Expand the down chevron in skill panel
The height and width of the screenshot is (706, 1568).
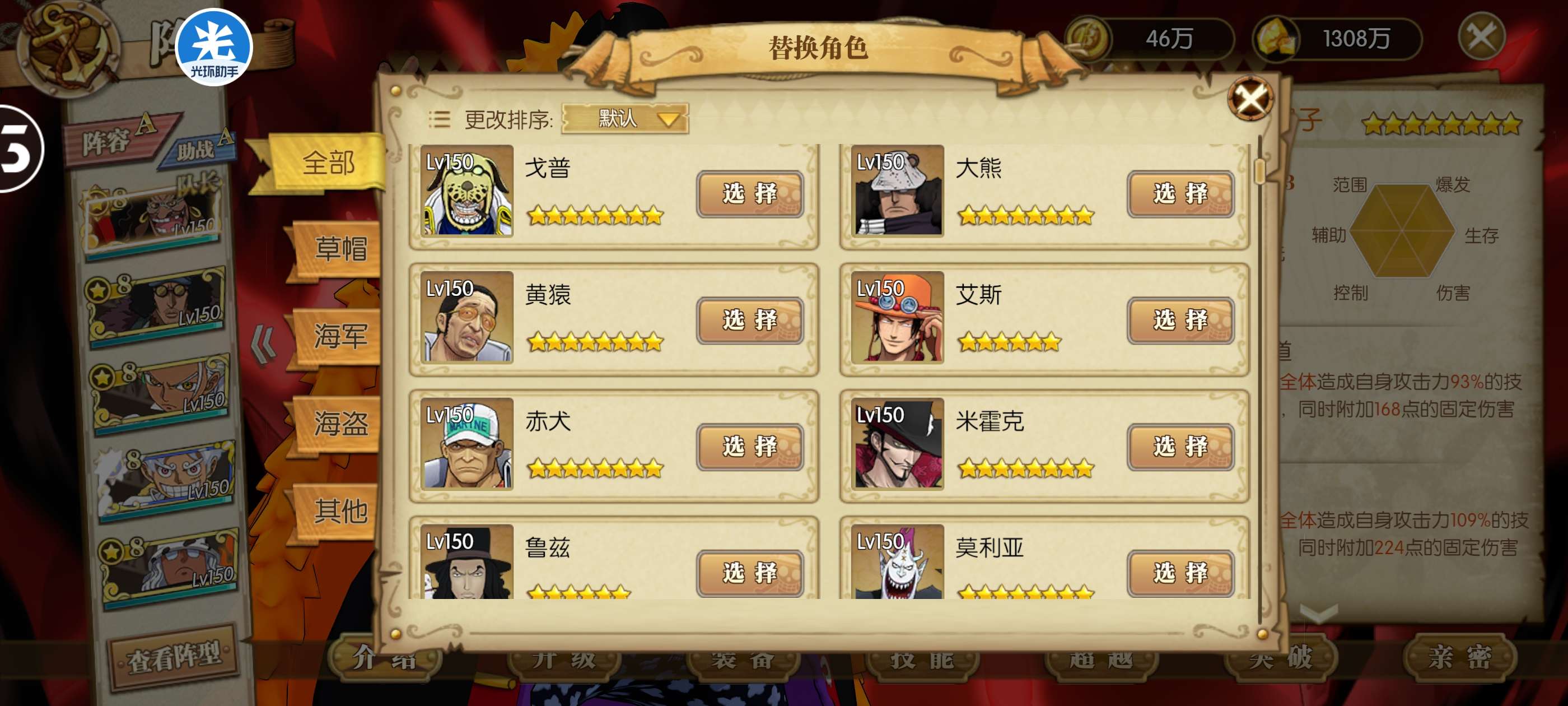1318,613
